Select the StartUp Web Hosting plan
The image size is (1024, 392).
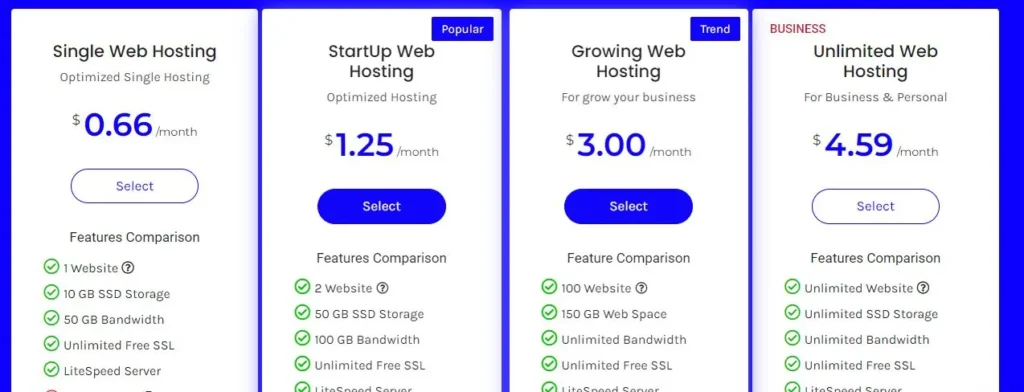381,206
